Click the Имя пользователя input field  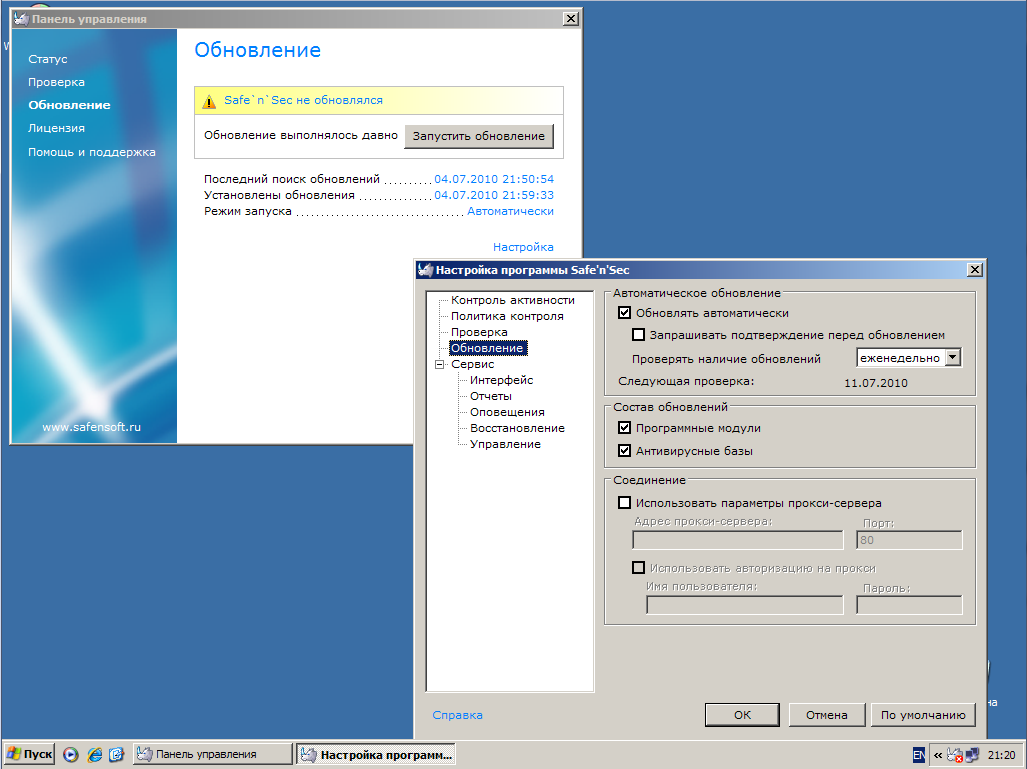(x=745, y=605)
